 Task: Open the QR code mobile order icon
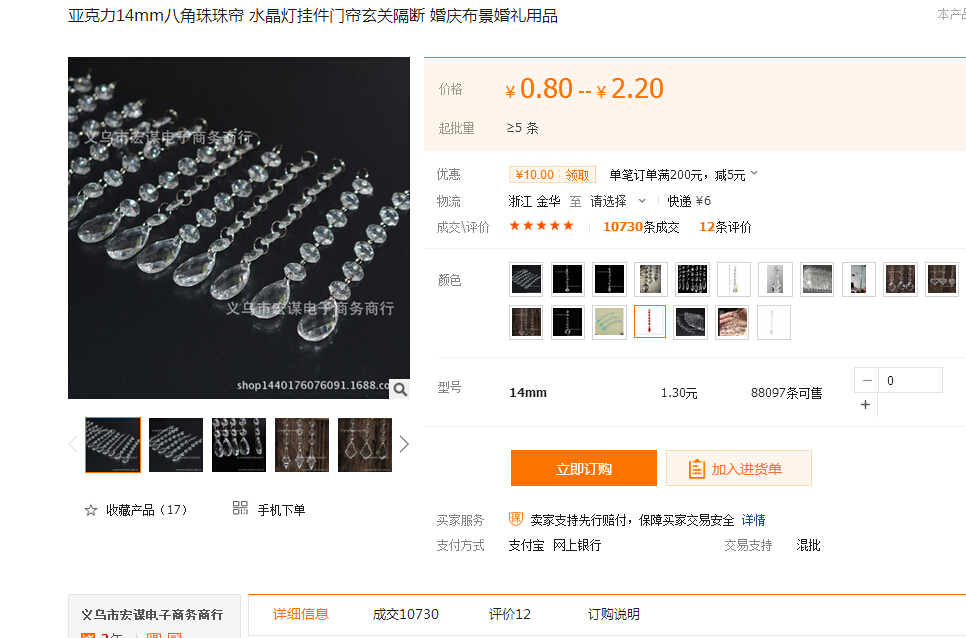click(240, 508)
